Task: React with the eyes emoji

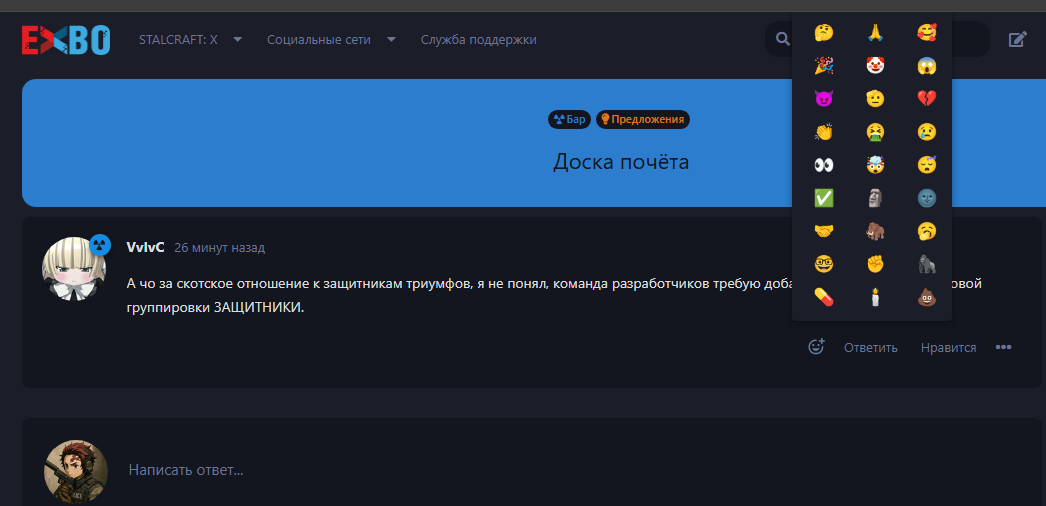Action: coord(824,165)
